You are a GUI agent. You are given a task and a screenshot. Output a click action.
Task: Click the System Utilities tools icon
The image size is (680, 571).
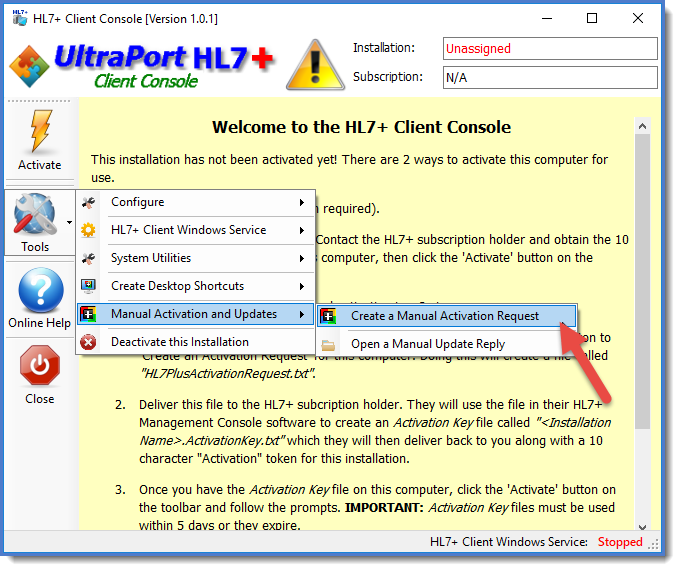tap(88, 258)
